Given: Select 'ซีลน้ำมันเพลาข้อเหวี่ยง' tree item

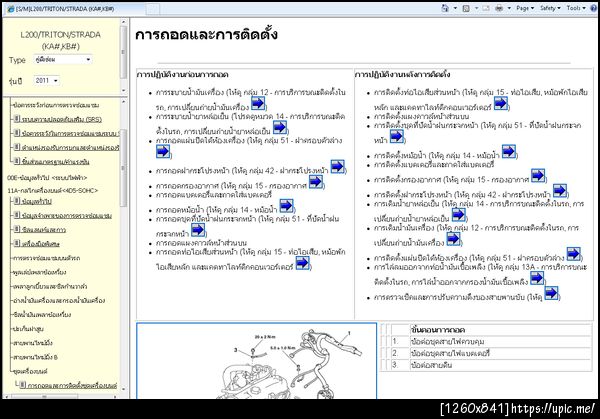Looking at the screenshot, I should point(42,315).
